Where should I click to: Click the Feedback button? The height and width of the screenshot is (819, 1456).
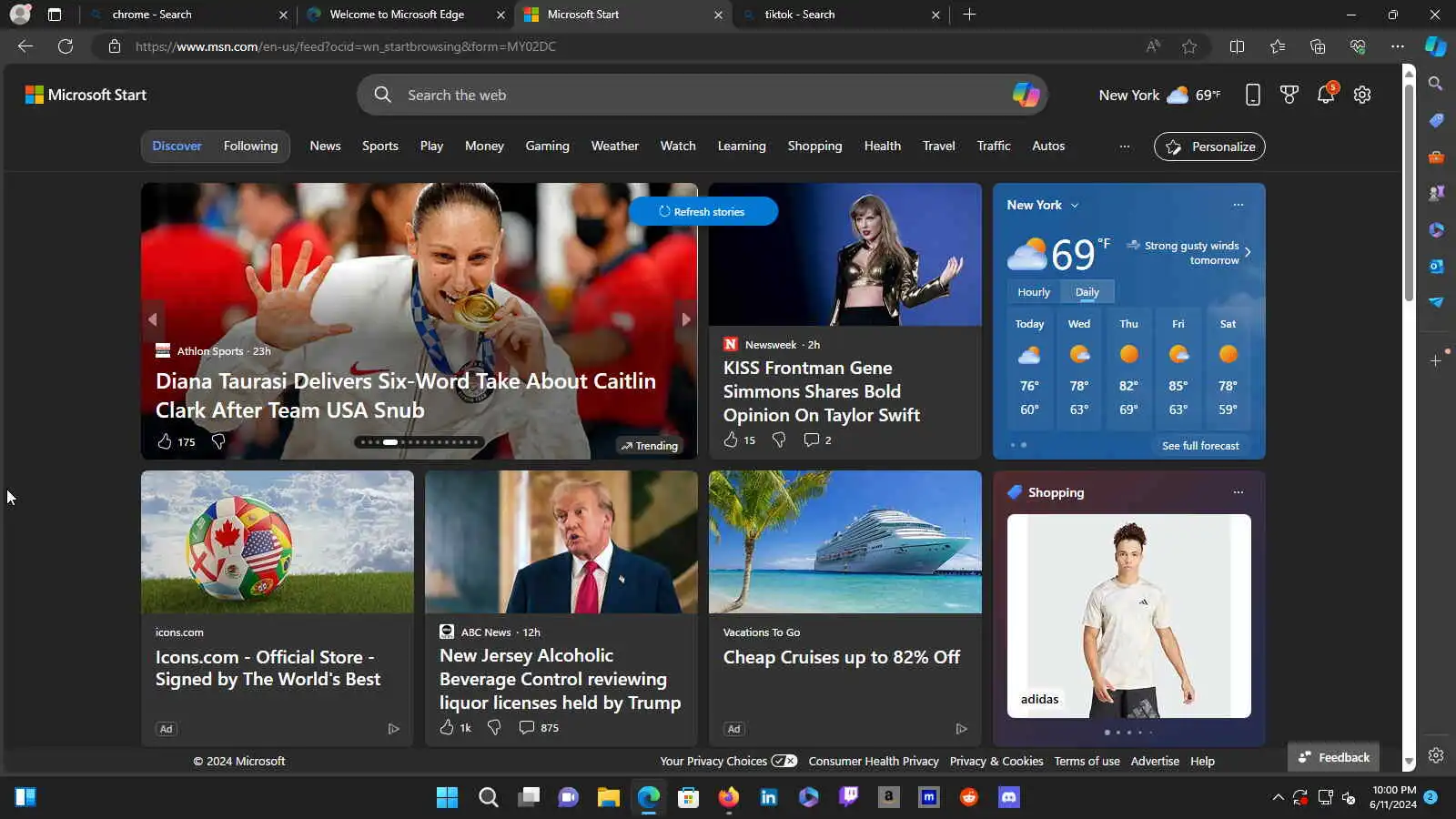pos(1334,757)
